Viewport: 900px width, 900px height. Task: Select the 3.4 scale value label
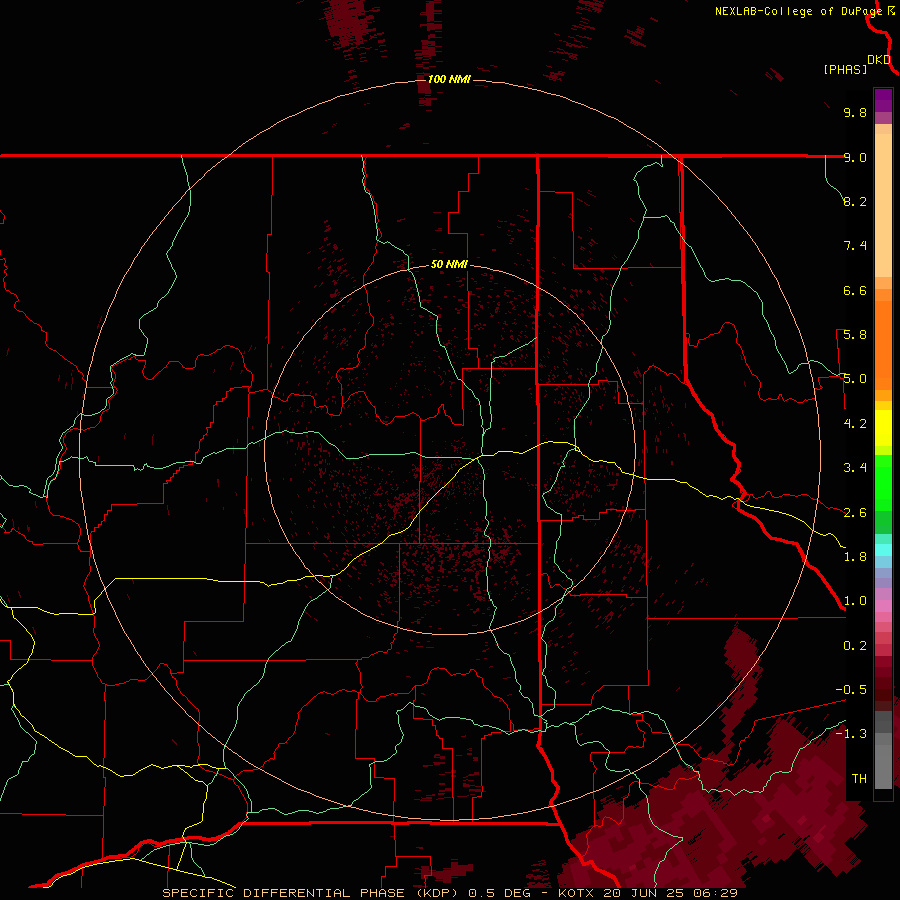click(x=855, y=468)
